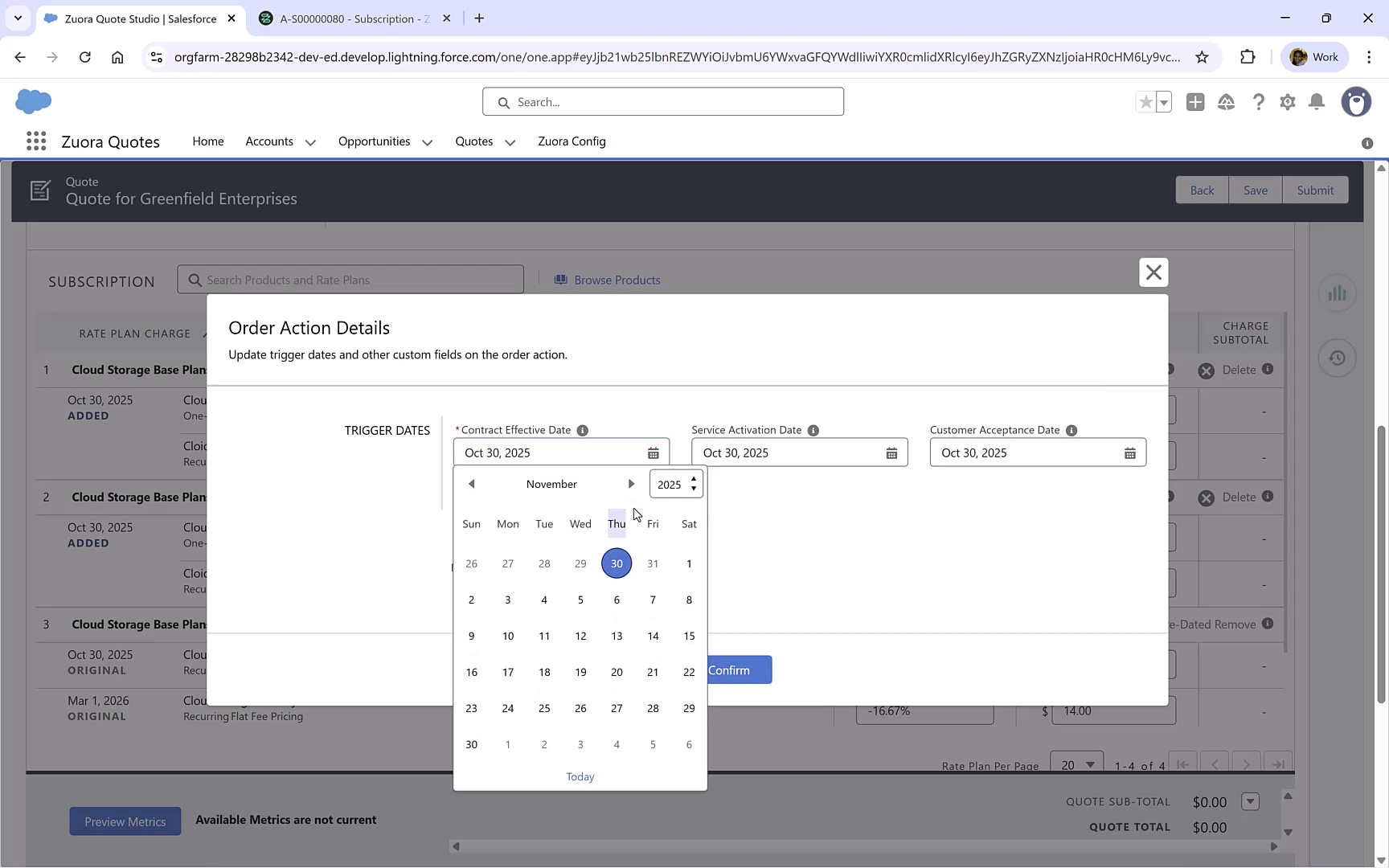Open the Salesforce Help menu

1259,102
